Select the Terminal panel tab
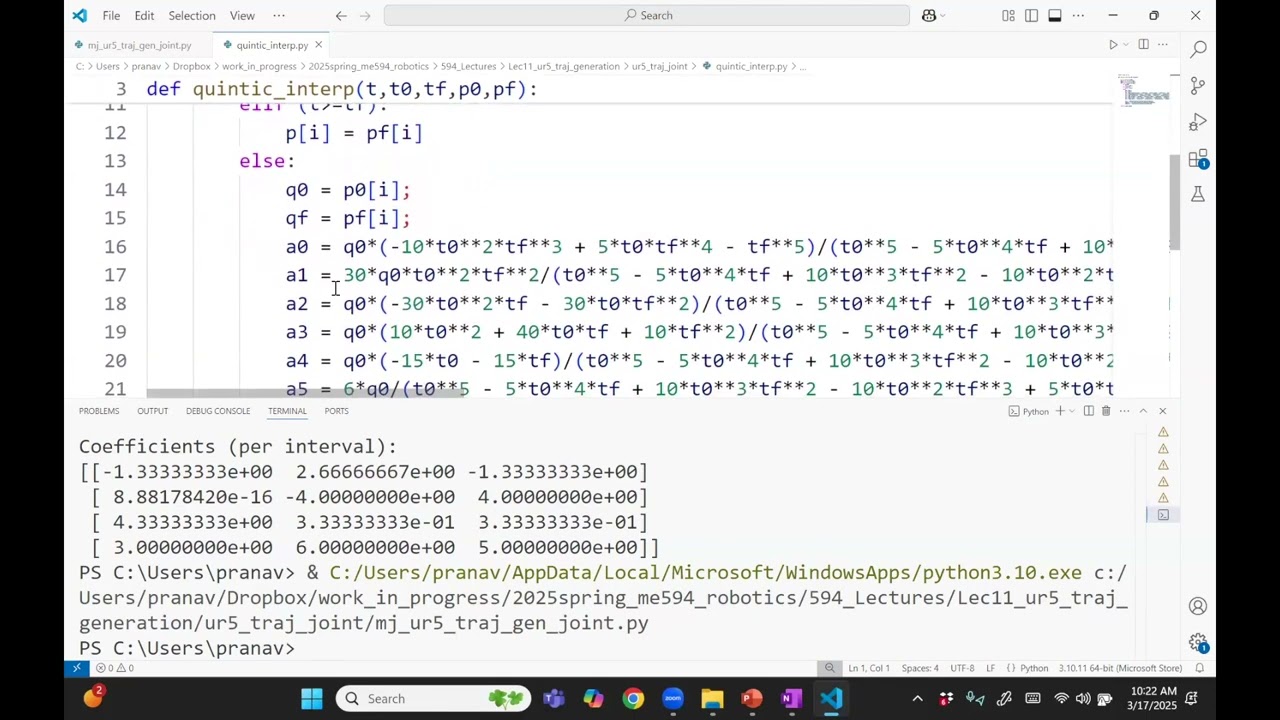 coord(287,411)
